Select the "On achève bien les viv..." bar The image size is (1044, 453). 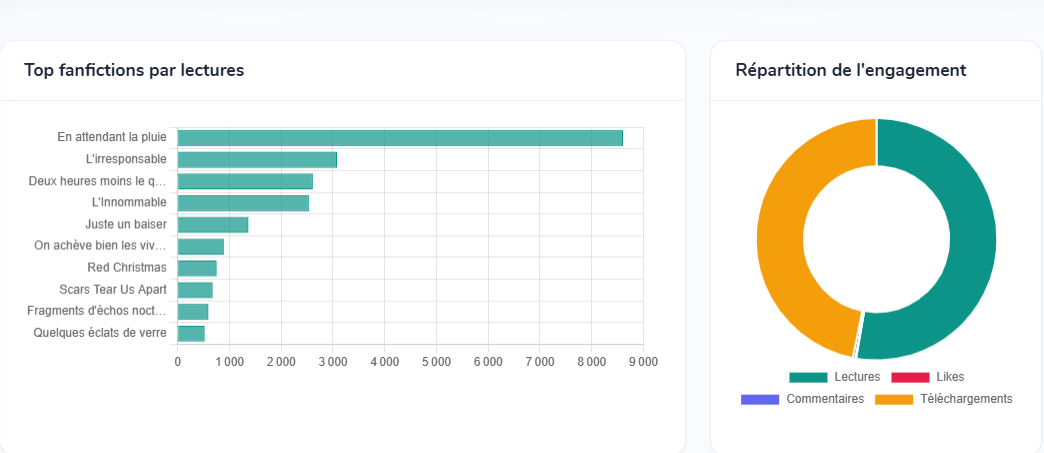201,247
